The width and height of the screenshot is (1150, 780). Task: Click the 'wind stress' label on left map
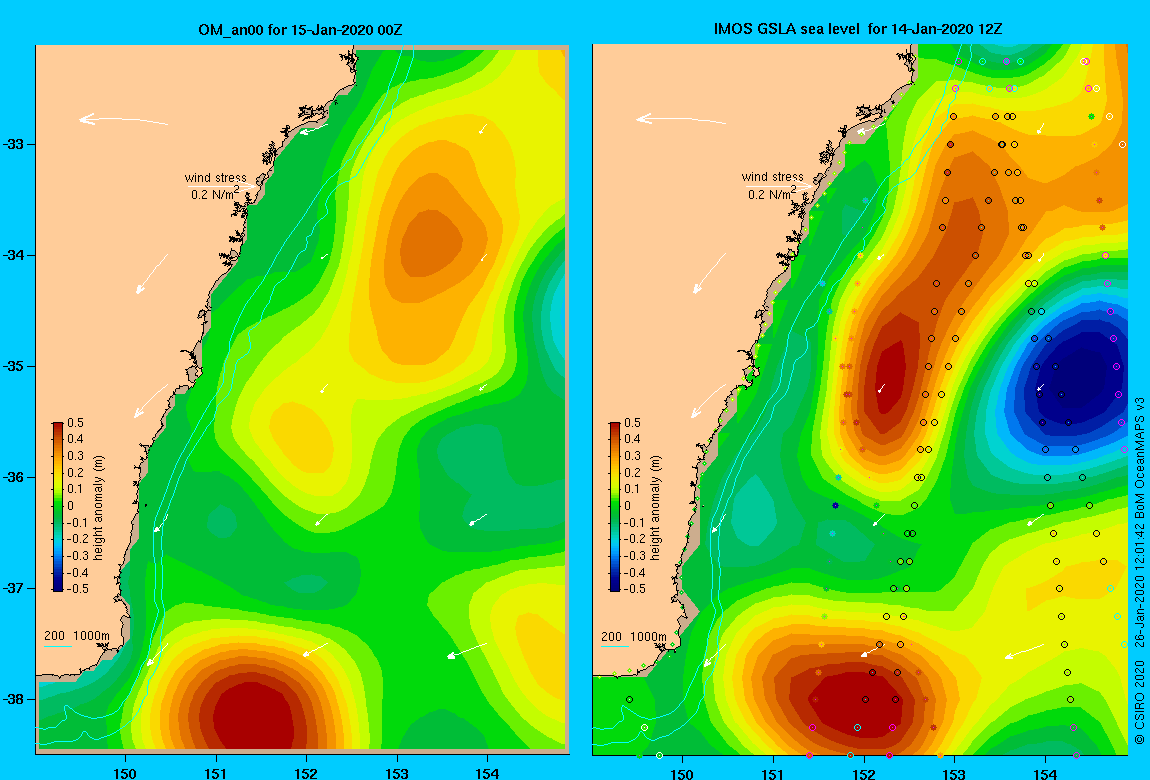(216, 177)
